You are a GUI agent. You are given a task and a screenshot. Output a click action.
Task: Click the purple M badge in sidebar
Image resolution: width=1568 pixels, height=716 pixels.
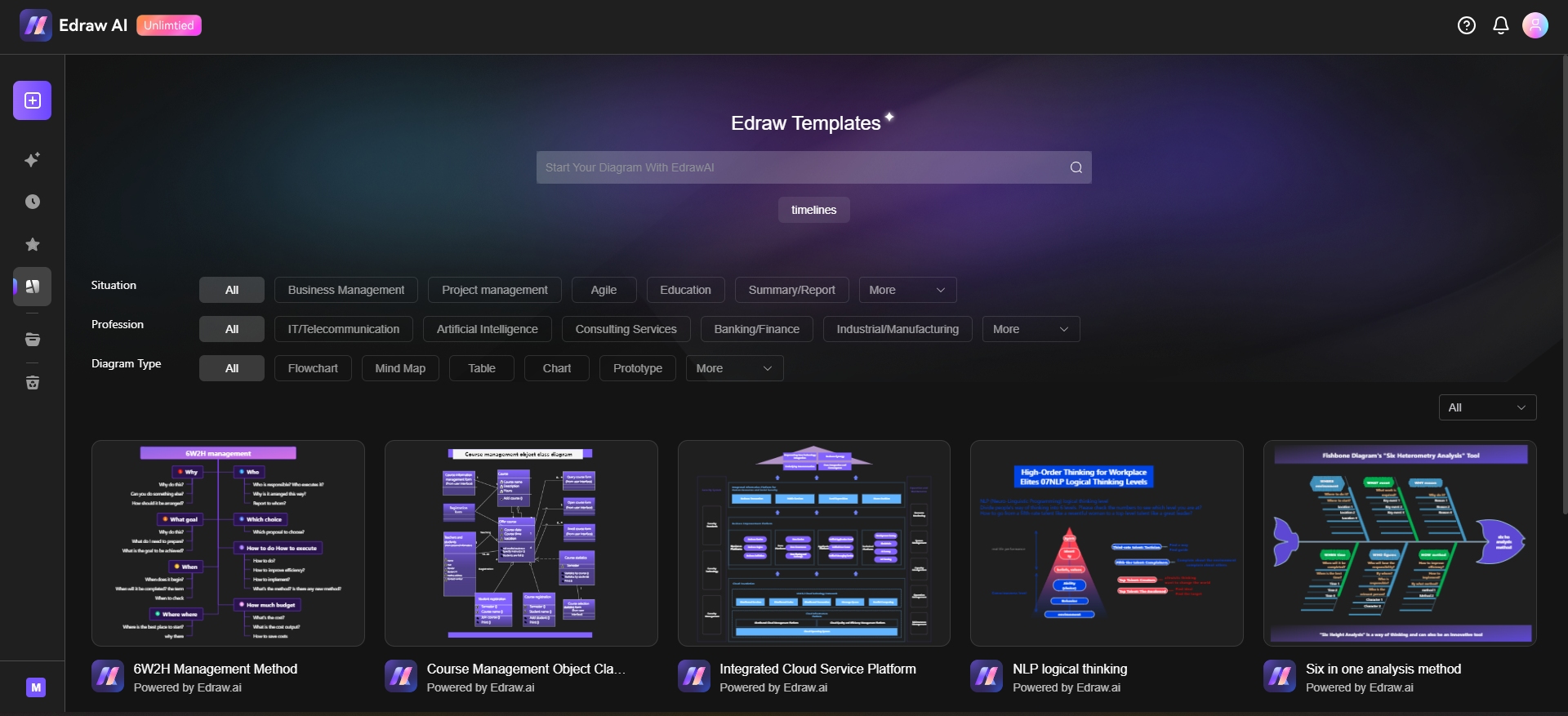click(x=35, y=687)
